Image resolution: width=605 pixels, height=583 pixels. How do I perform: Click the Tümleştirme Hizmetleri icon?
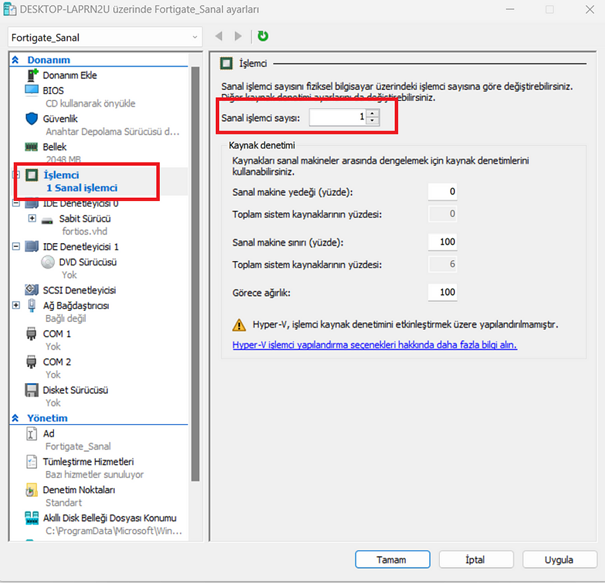tap(32, 461)
